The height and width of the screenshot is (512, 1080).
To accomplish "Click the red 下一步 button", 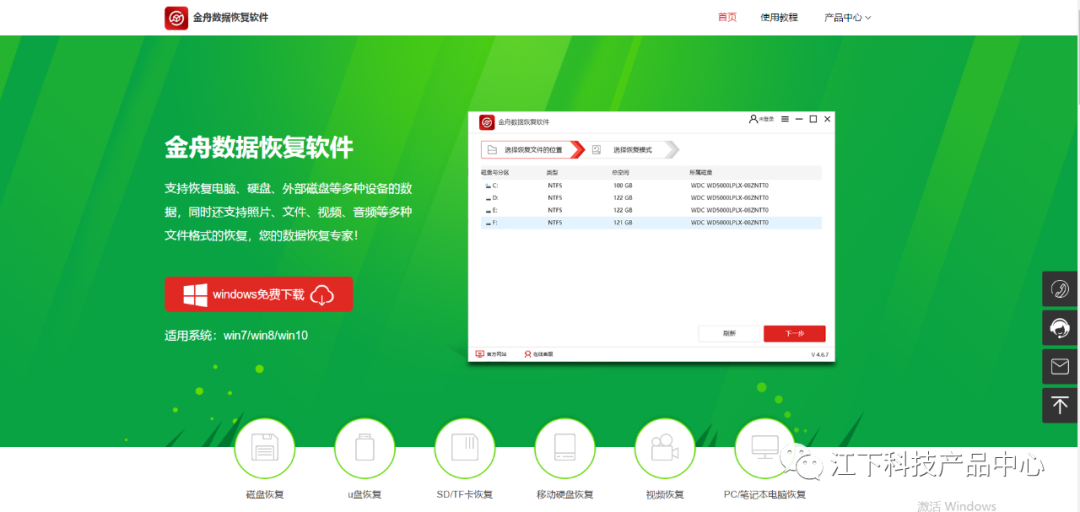I will point(794,334).
